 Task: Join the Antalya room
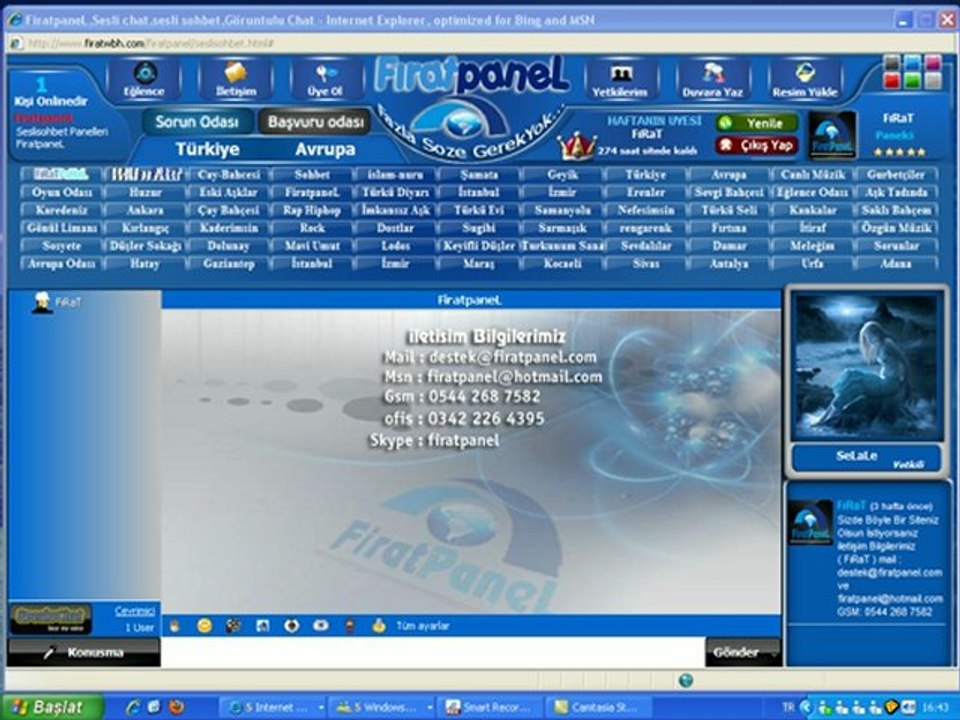pyautogui.click(x=729, y=263)
